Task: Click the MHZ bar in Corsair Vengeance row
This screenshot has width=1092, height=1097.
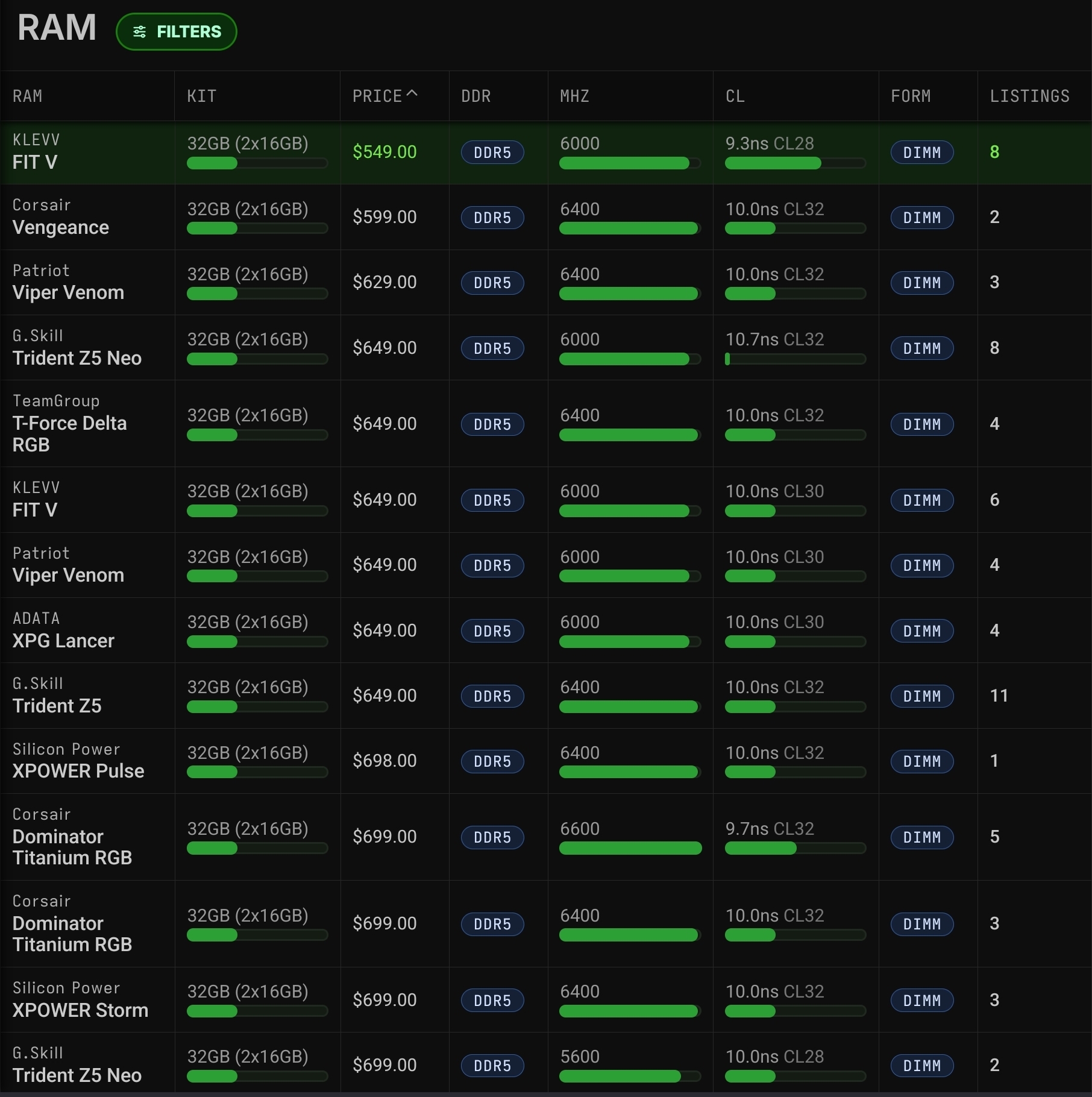Action: 630,228
